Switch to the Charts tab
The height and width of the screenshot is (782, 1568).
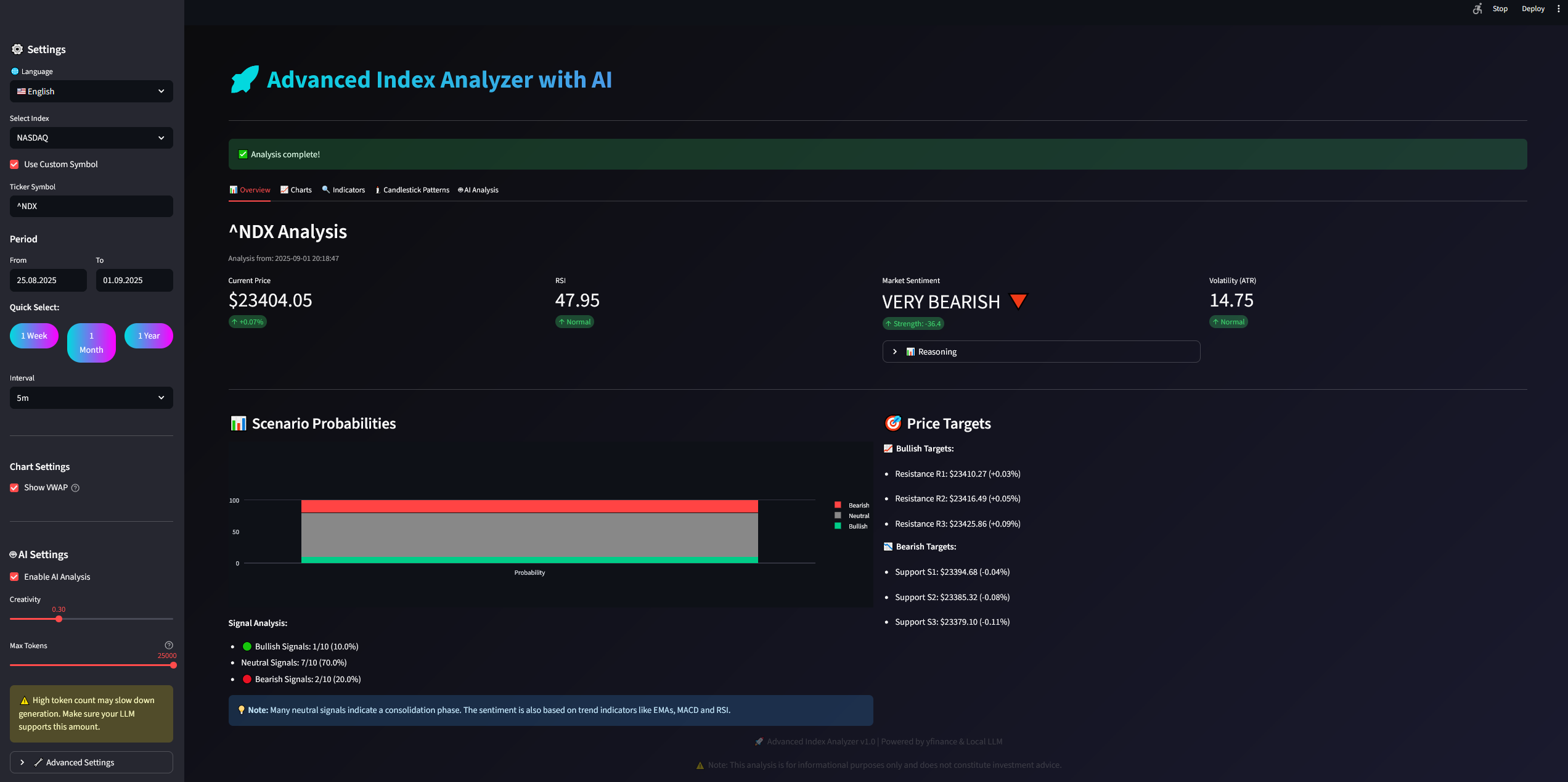(x=296, y=190)
